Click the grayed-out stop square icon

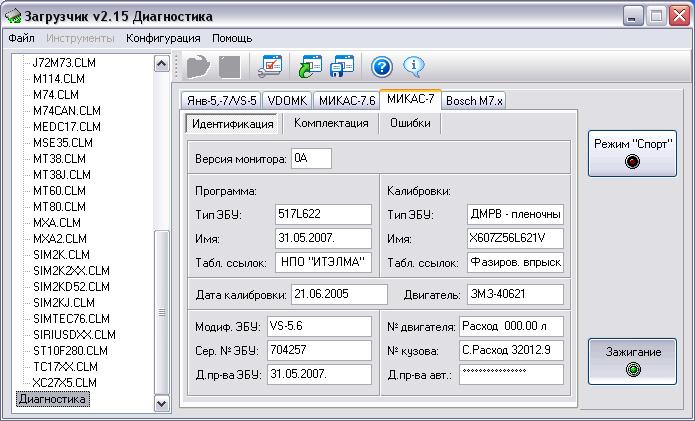pos(229,66)
